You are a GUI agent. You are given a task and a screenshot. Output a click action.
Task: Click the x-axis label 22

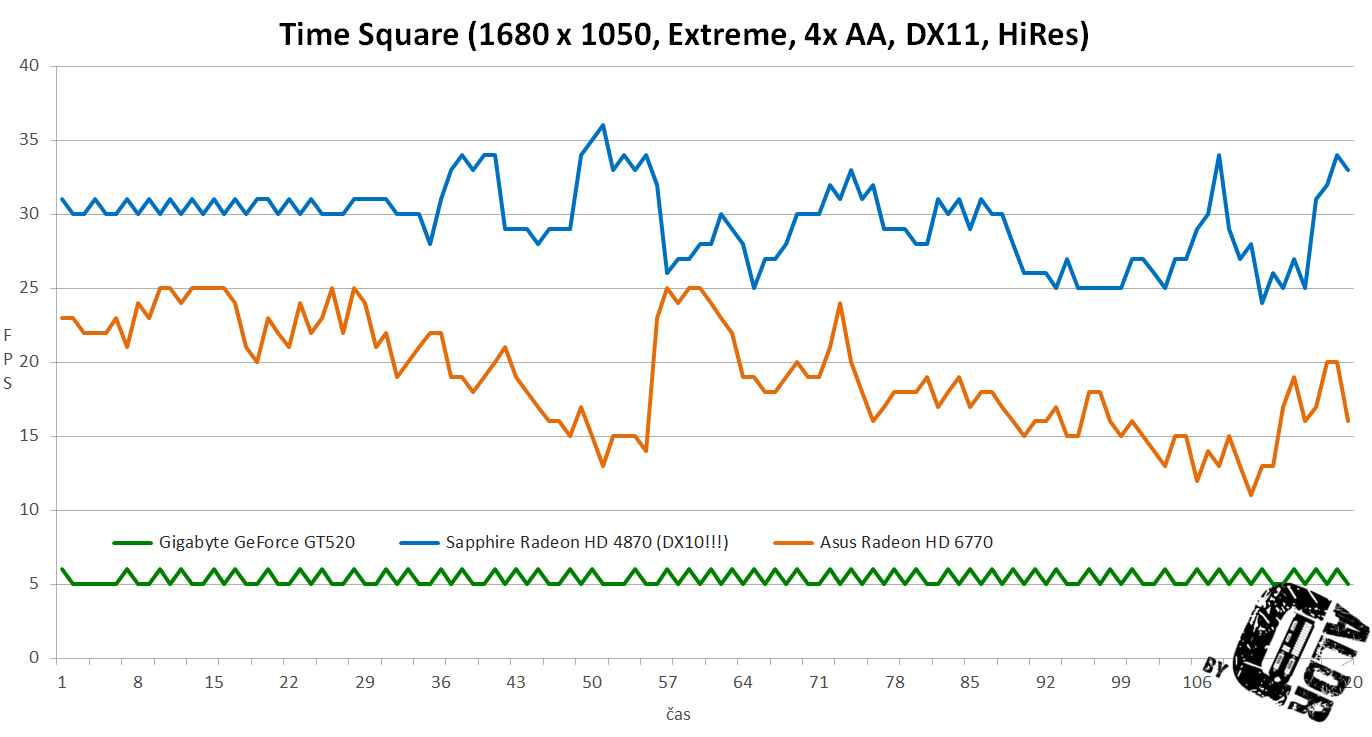click(x=289, y=682)
